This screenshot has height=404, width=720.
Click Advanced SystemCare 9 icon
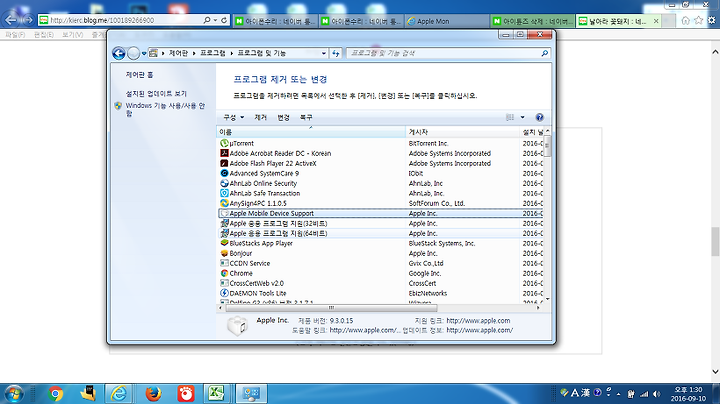(224, 174)
